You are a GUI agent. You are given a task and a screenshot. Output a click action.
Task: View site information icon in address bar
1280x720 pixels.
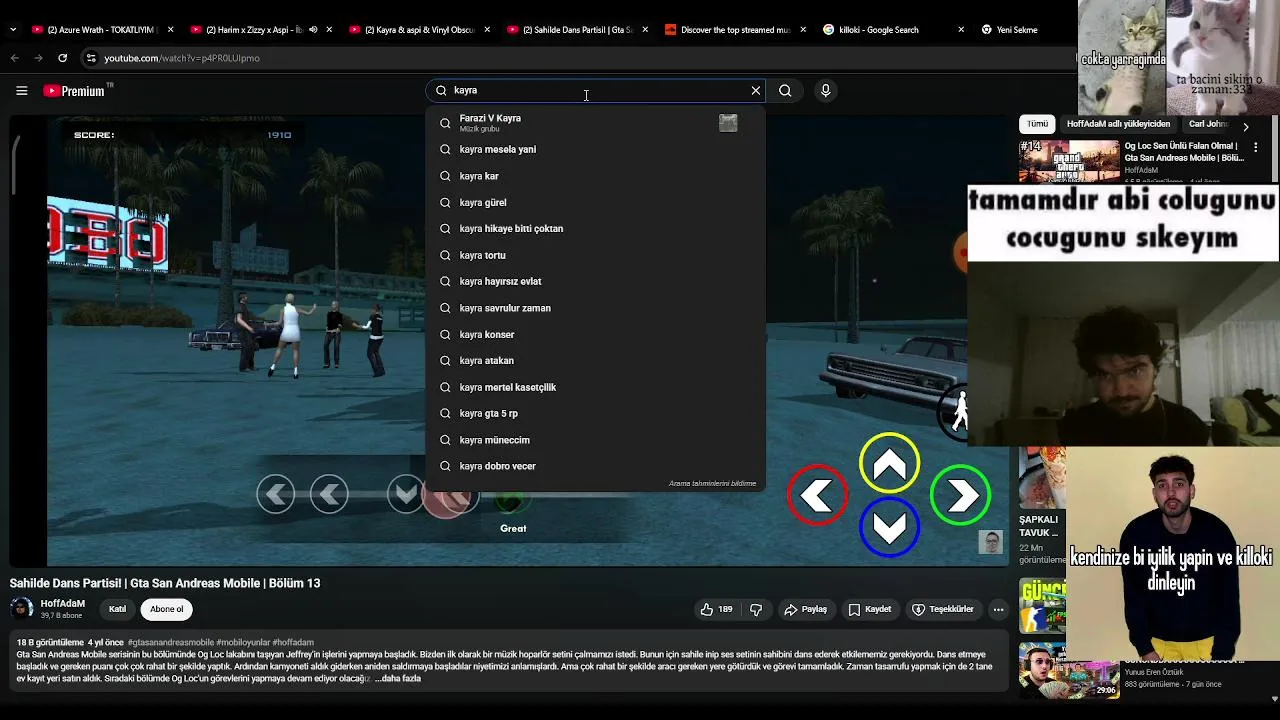91,58
